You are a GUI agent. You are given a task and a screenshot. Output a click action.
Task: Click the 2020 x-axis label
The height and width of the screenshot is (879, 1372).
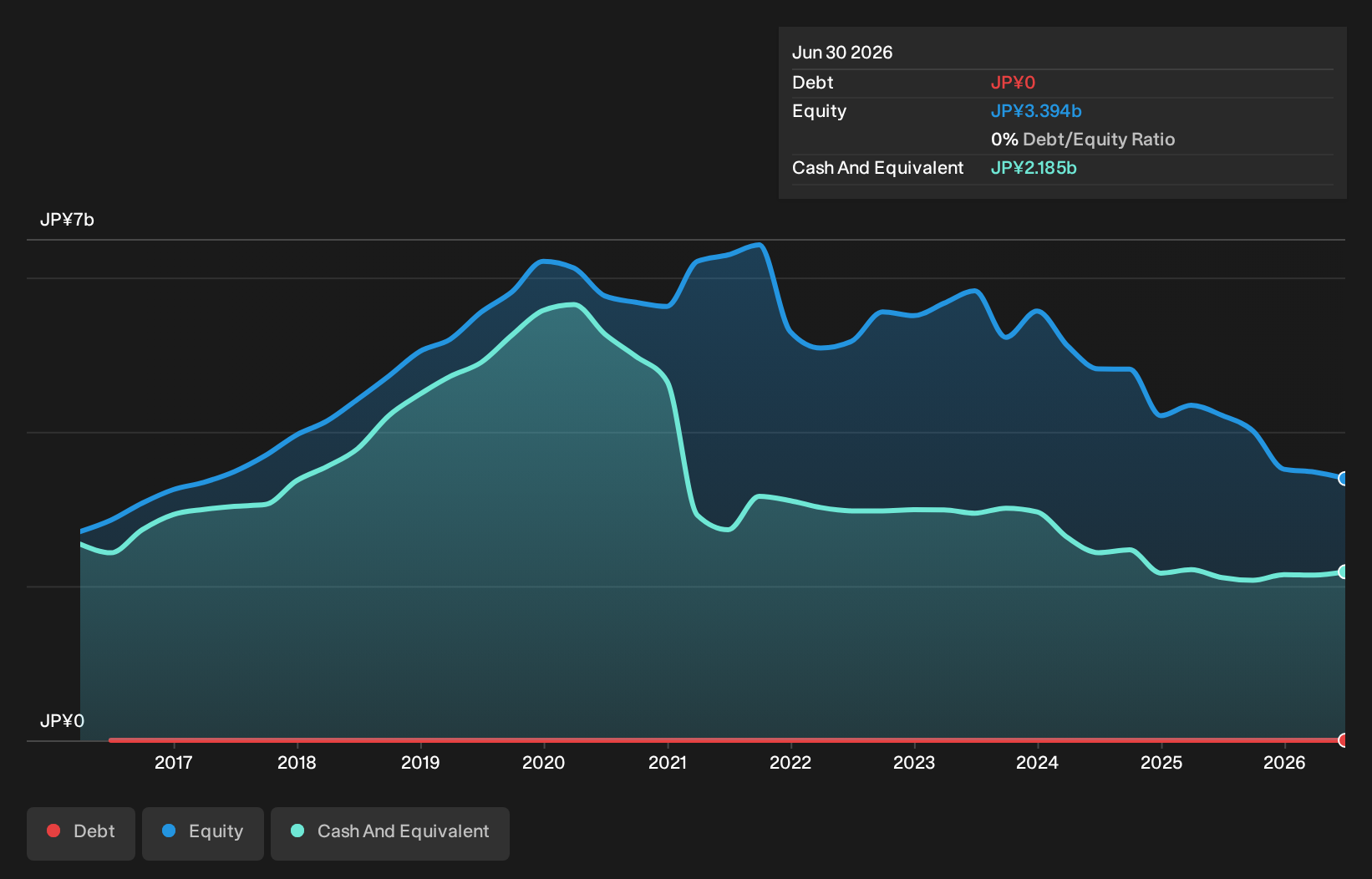(544, 763)
